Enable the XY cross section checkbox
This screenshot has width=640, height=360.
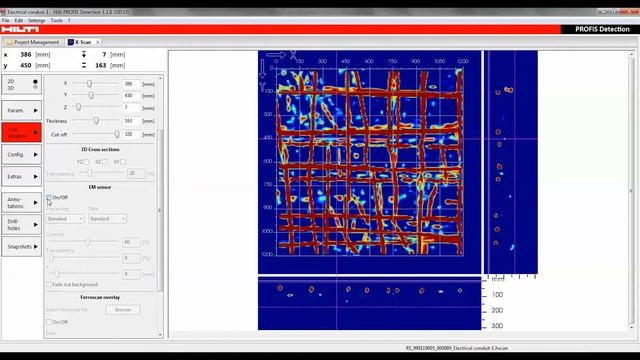coord(123,162)
